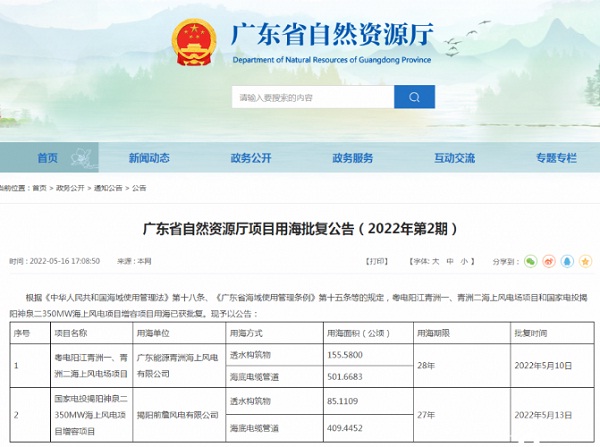Click 透水构筑物 in row 1

[250, 355]
